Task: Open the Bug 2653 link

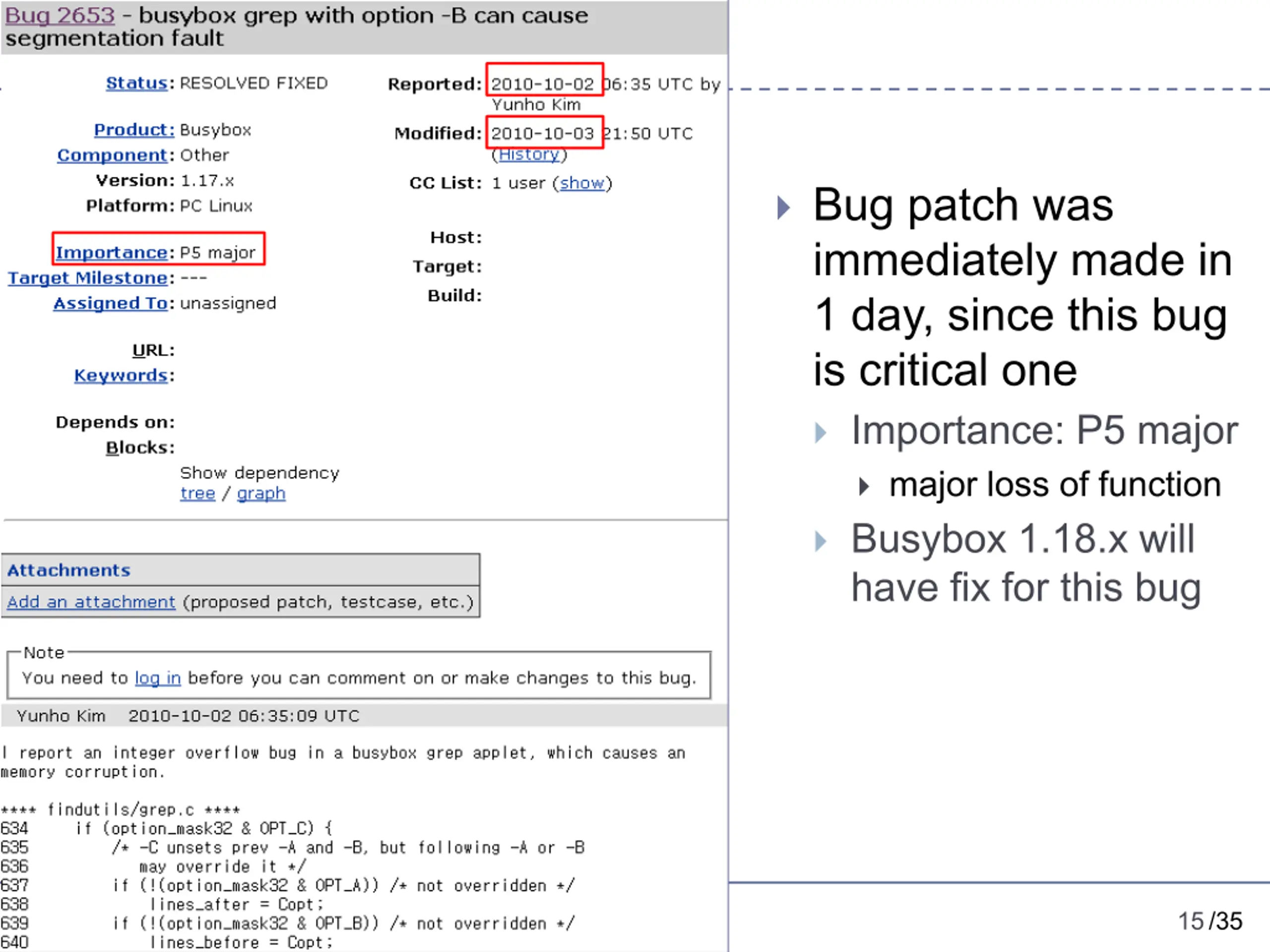Action: tap(60, 15)
